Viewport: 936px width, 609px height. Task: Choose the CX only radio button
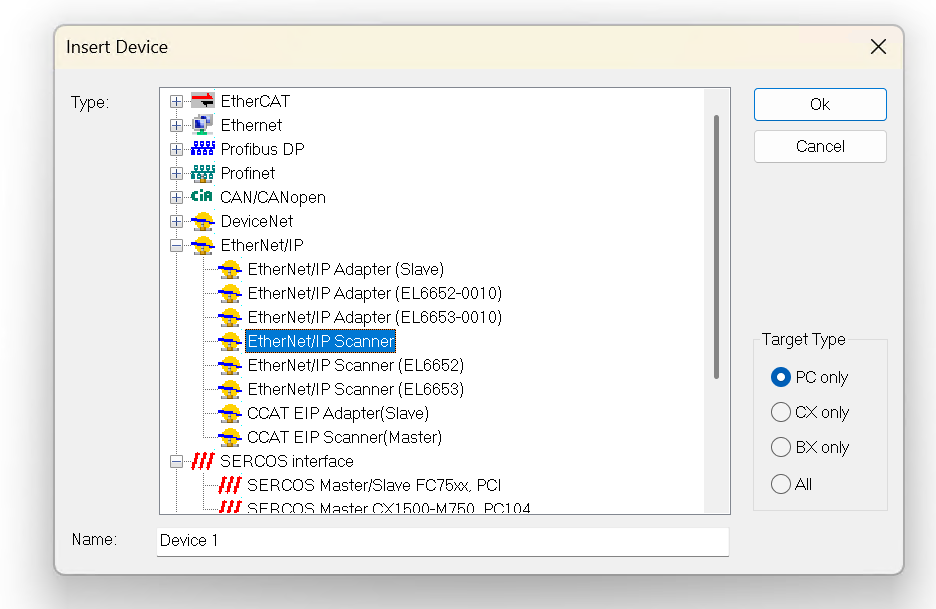pyautogui.click(x=781, y=412)
